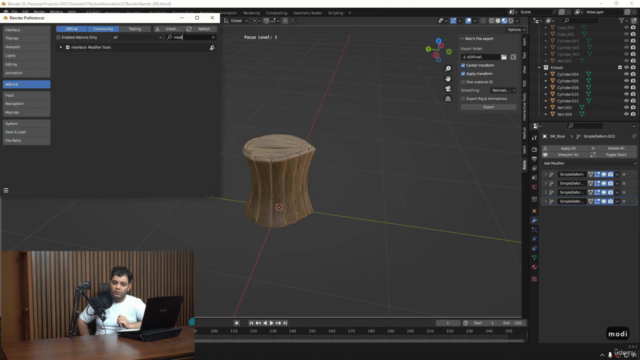The image size is (640, 360).
Task: Open the Keymap section in Preferences
Action: click(27, 112)
